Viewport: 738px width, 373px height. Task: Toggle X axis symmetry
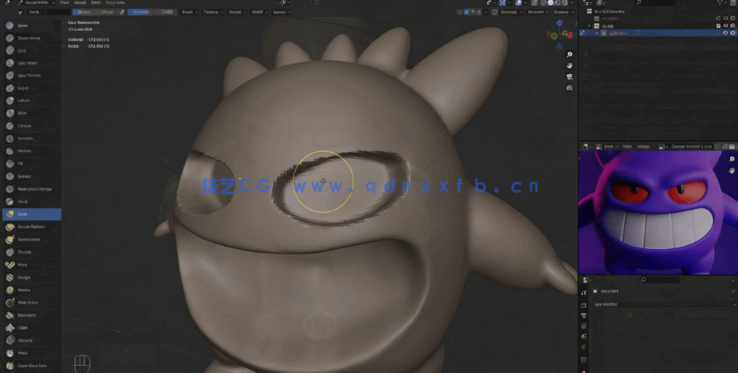pyautogui.click(x=466, y=12)
